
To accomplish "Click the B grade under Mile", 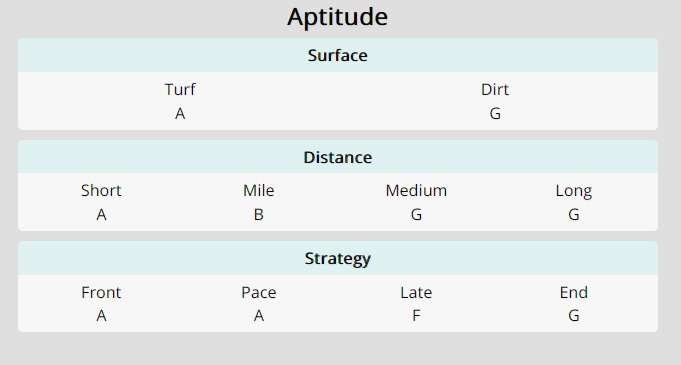I will click(x=258, y=214).
